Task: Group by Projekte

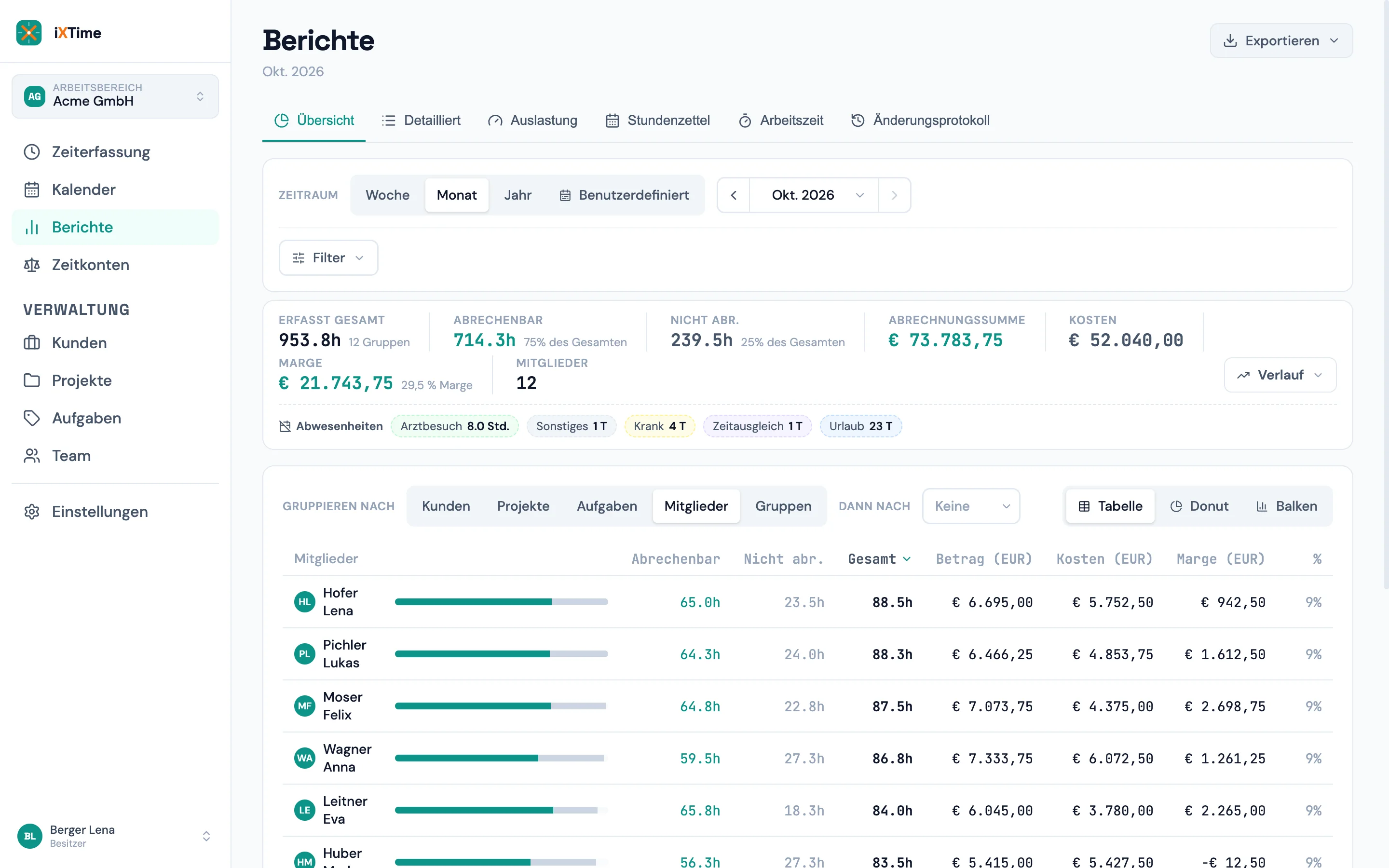Action: (x=523, y=506)
